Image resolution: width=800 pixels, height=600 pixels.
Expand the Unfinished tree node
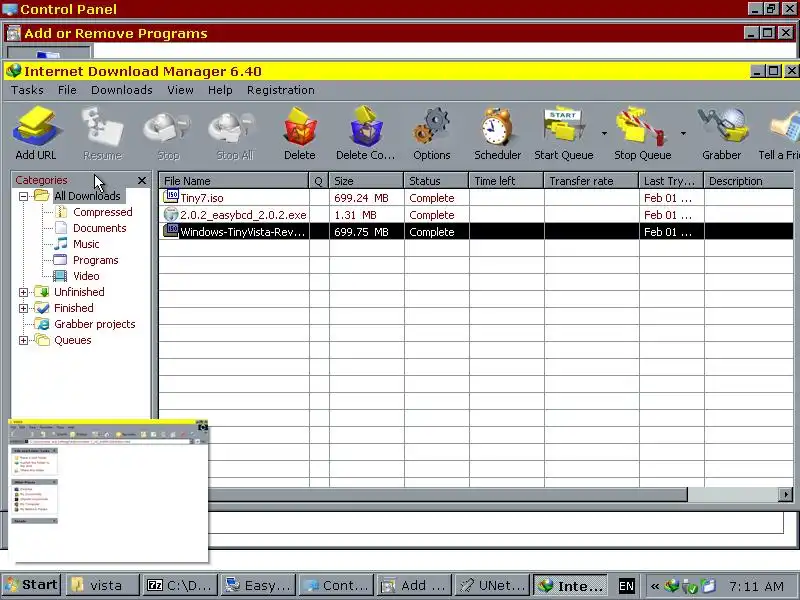point(23,292)
